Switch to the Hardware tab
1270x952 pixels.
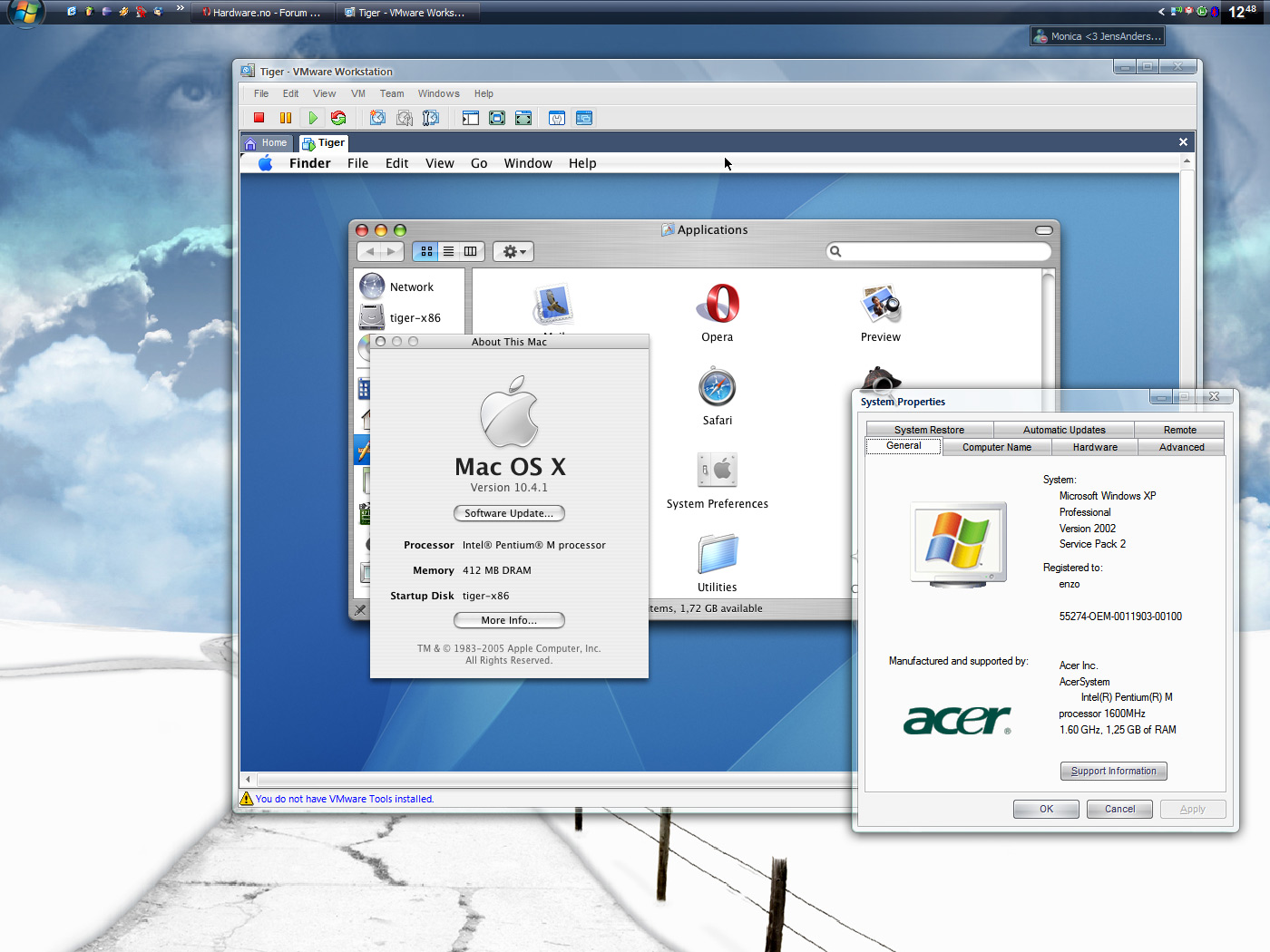pyautogui.click(x=1095, y=447)
